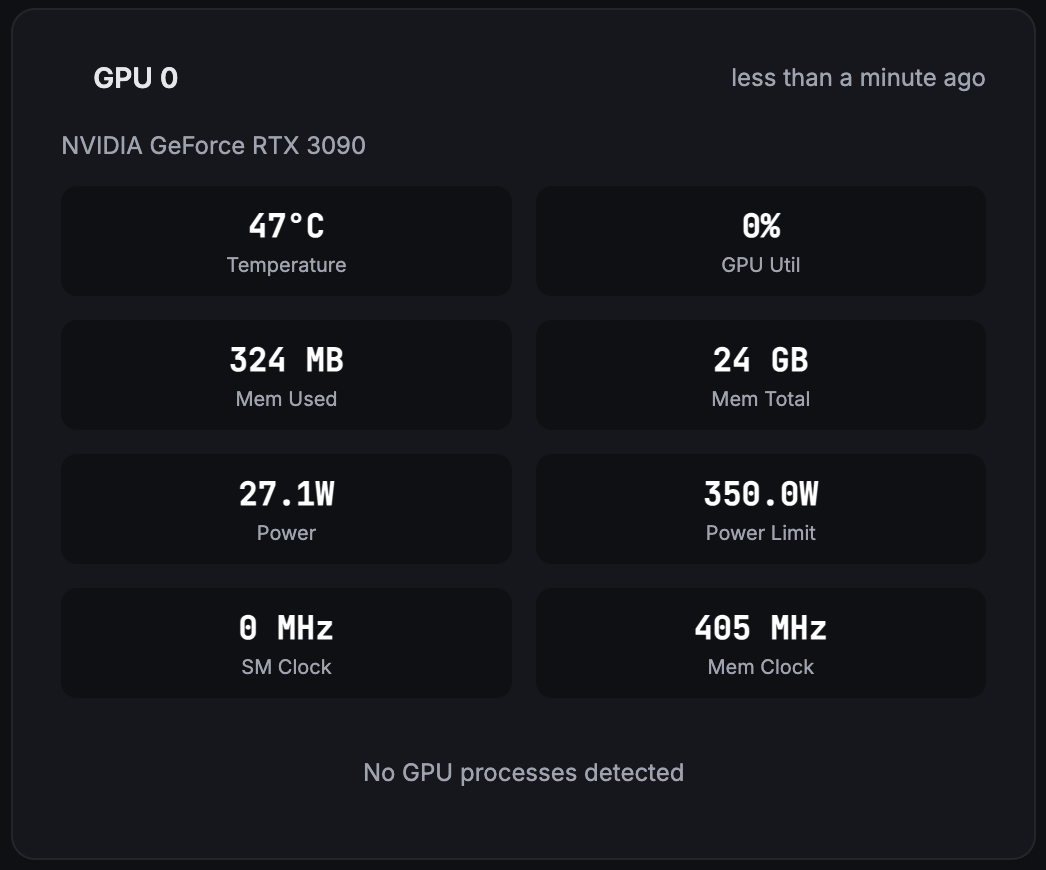The image size is (1046, 870).
Task: Click the 405 MHz clock value
Action: (760, 628)
